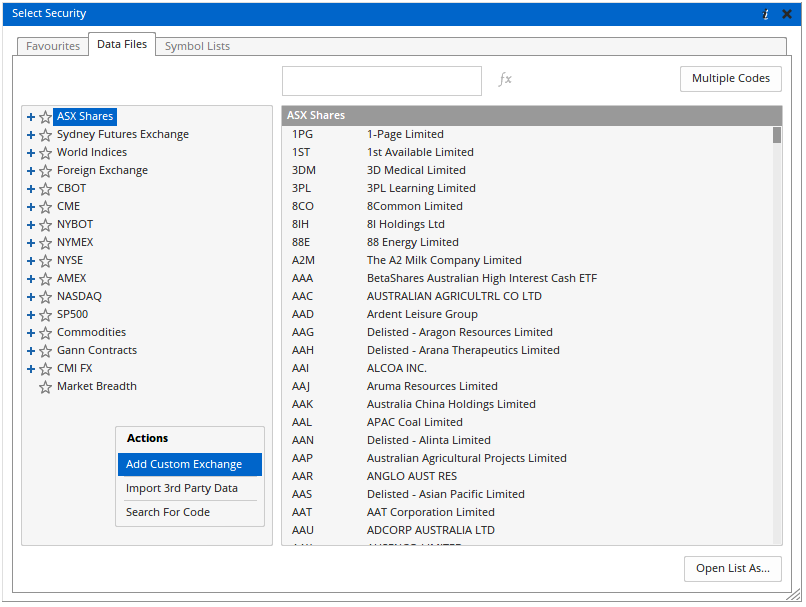Expand ASX Shares tree node

click(x=31, y=117)
